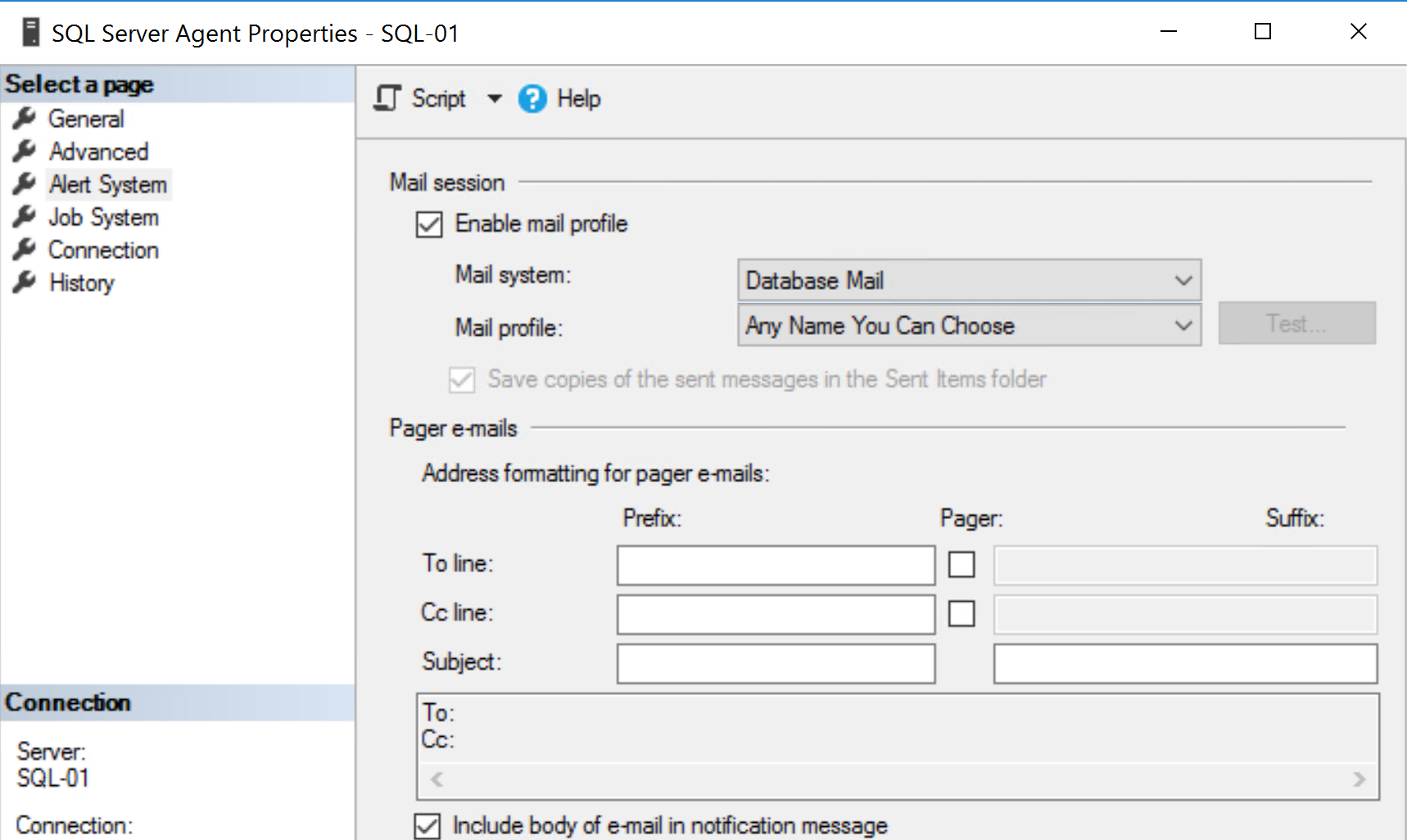Viewport: 1407px width, 840px height.
Task: Click 'Address formatting for pager e-mails:' label
Action: [595, 473]
